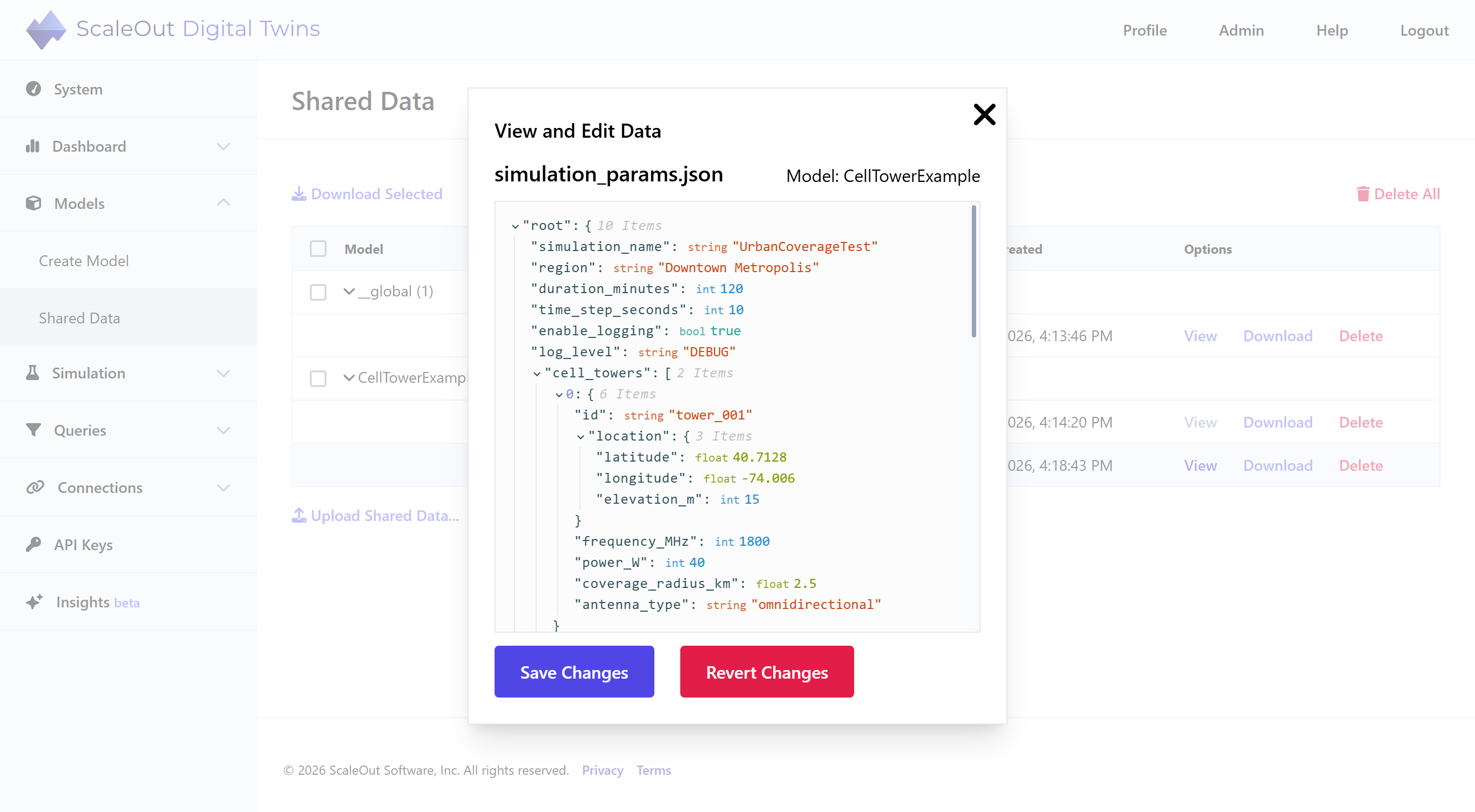Click the Connections link icon

(35, 488)
